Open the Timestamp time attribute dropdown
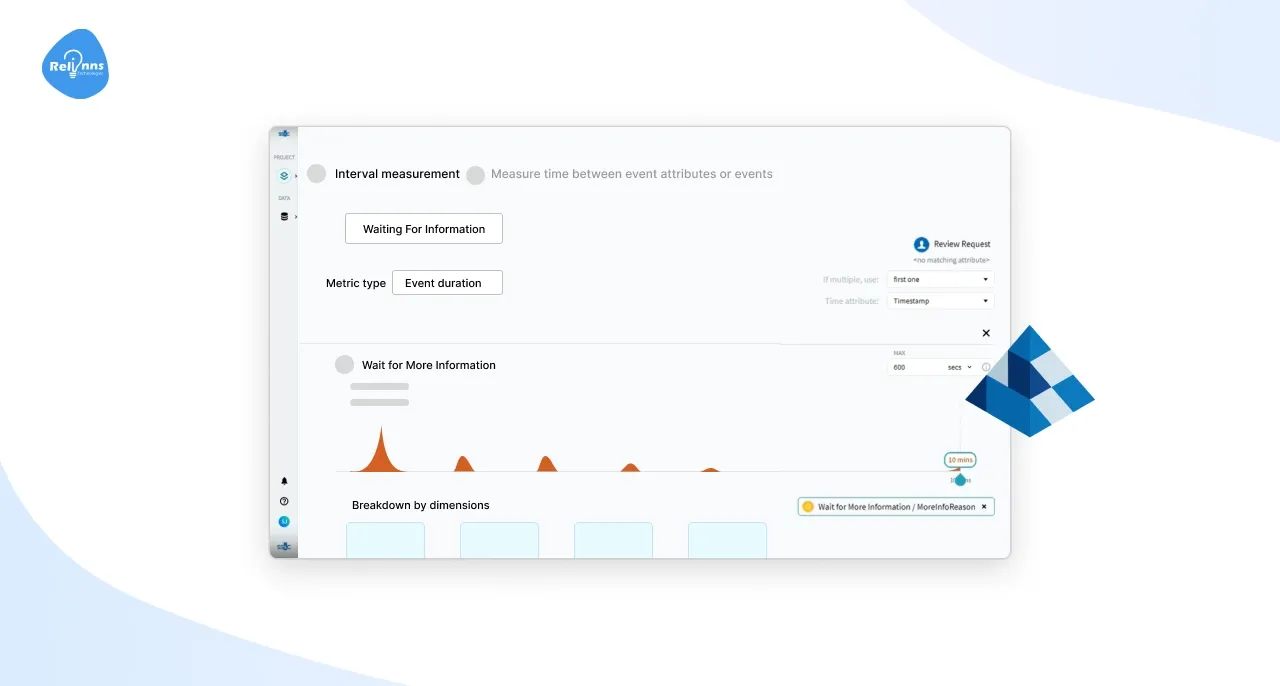The image size is (1280, 686). (x=940, y=300)
